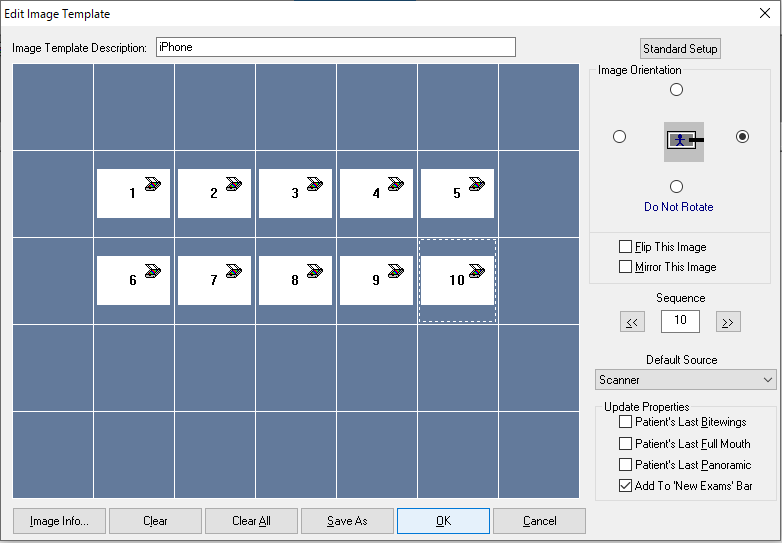Decrease sequence with << button
Image resolution: width=782 pixels, height=543 pixels.
(x=632, y=322)
